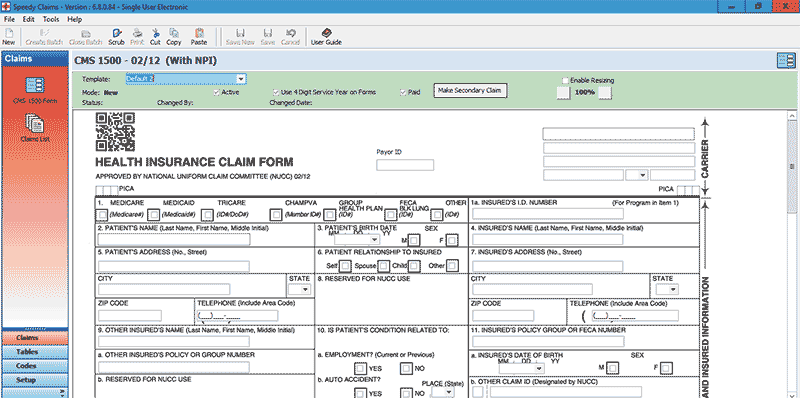
Task: Check the Group Health Plan box
Action: click(330, 215)
